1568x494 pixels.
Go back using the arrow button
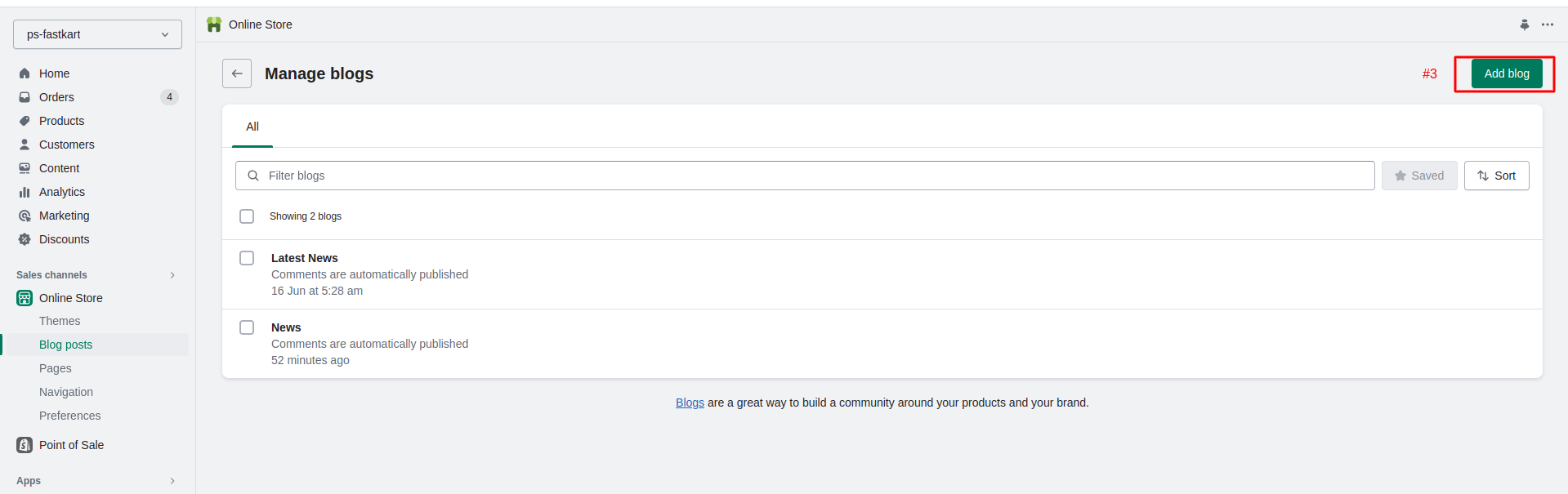pos(237,73)
